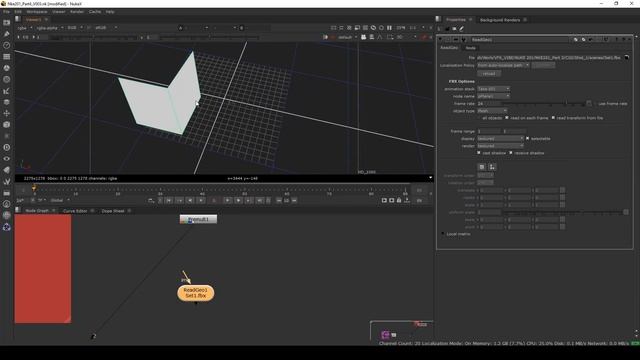Toggle the 'cast shadow' checkbox

coord(479,153)
